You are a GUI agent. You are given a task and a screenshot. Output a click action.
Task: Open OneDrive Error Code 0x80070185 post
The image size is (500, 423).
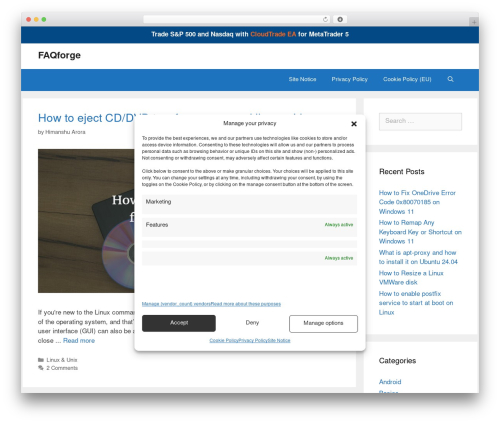point(417,202)
